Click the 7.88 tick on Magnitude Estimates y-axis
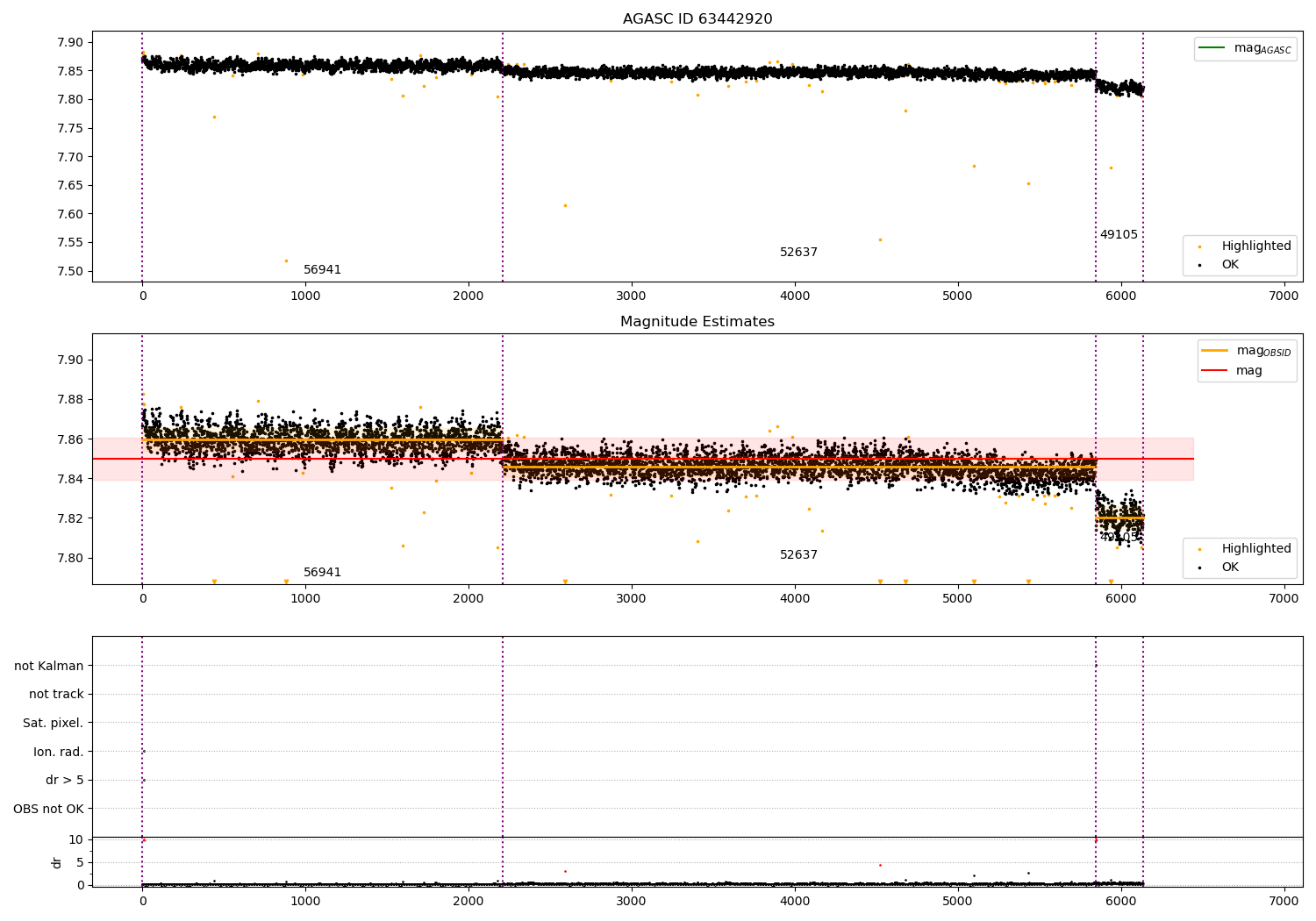This screenshot has width=1316, height=921. pyautogui.click(x=70, y=400)
